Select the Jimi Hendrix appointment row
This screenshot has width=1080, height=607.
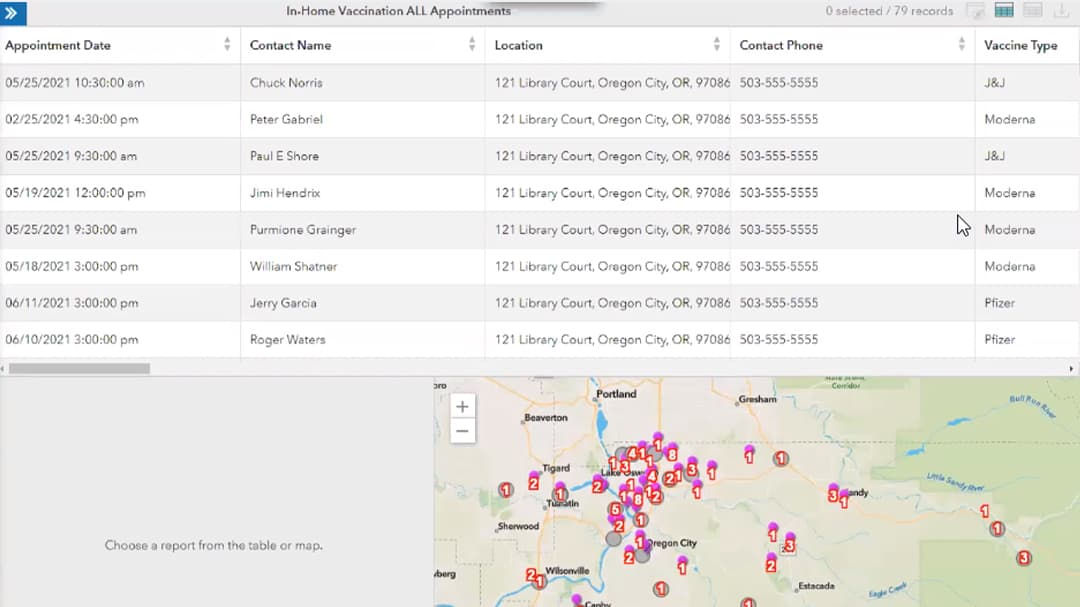[300, 193]
